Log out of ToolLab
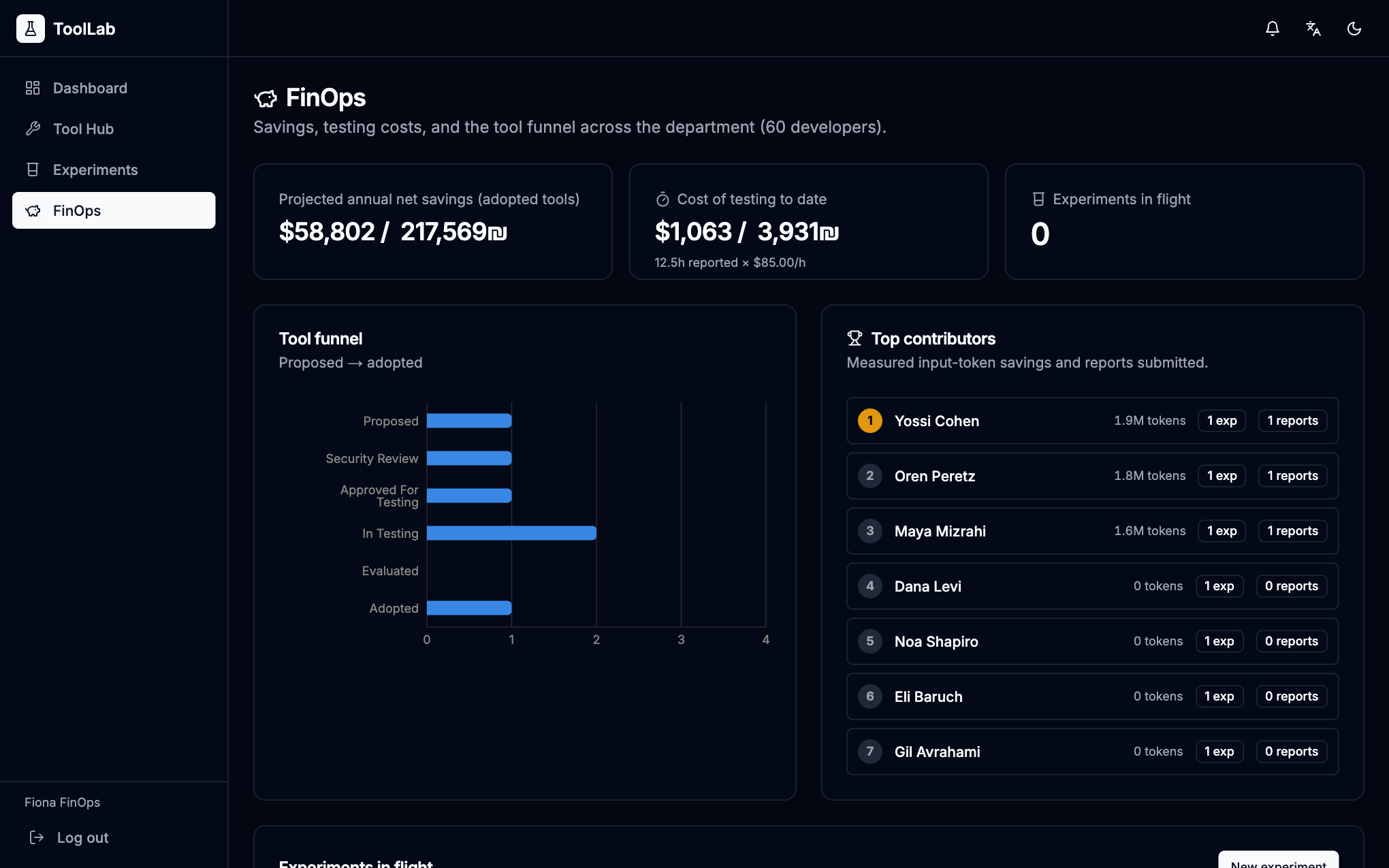 69,837
